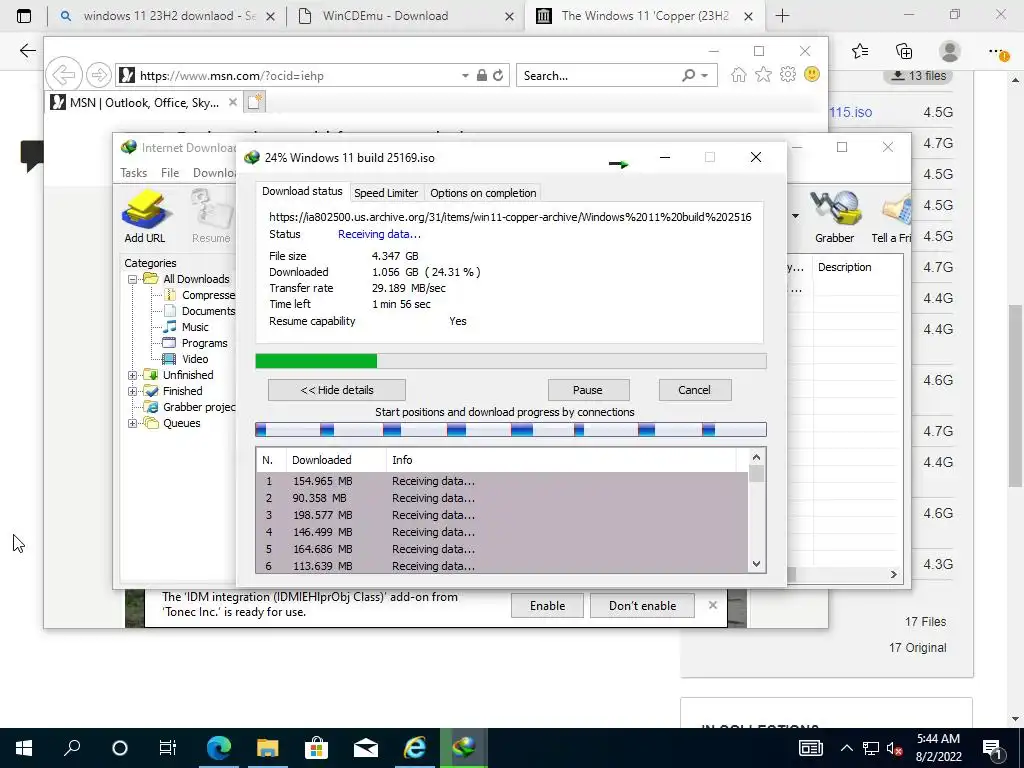Image resolution: width=1024 pixels, height=768 pixels.
Task: Click the smiley feedback icon
Action: click(812, 74)
